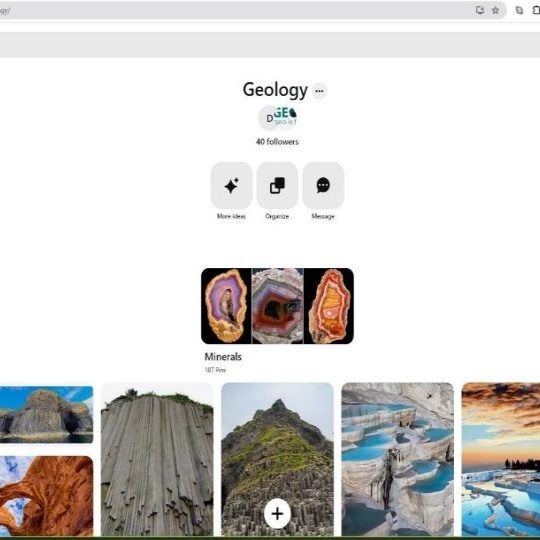Click the install app icon in address bar
Image resolution: width=540 pixels, height=540 pixels.
tap(480, 10)
